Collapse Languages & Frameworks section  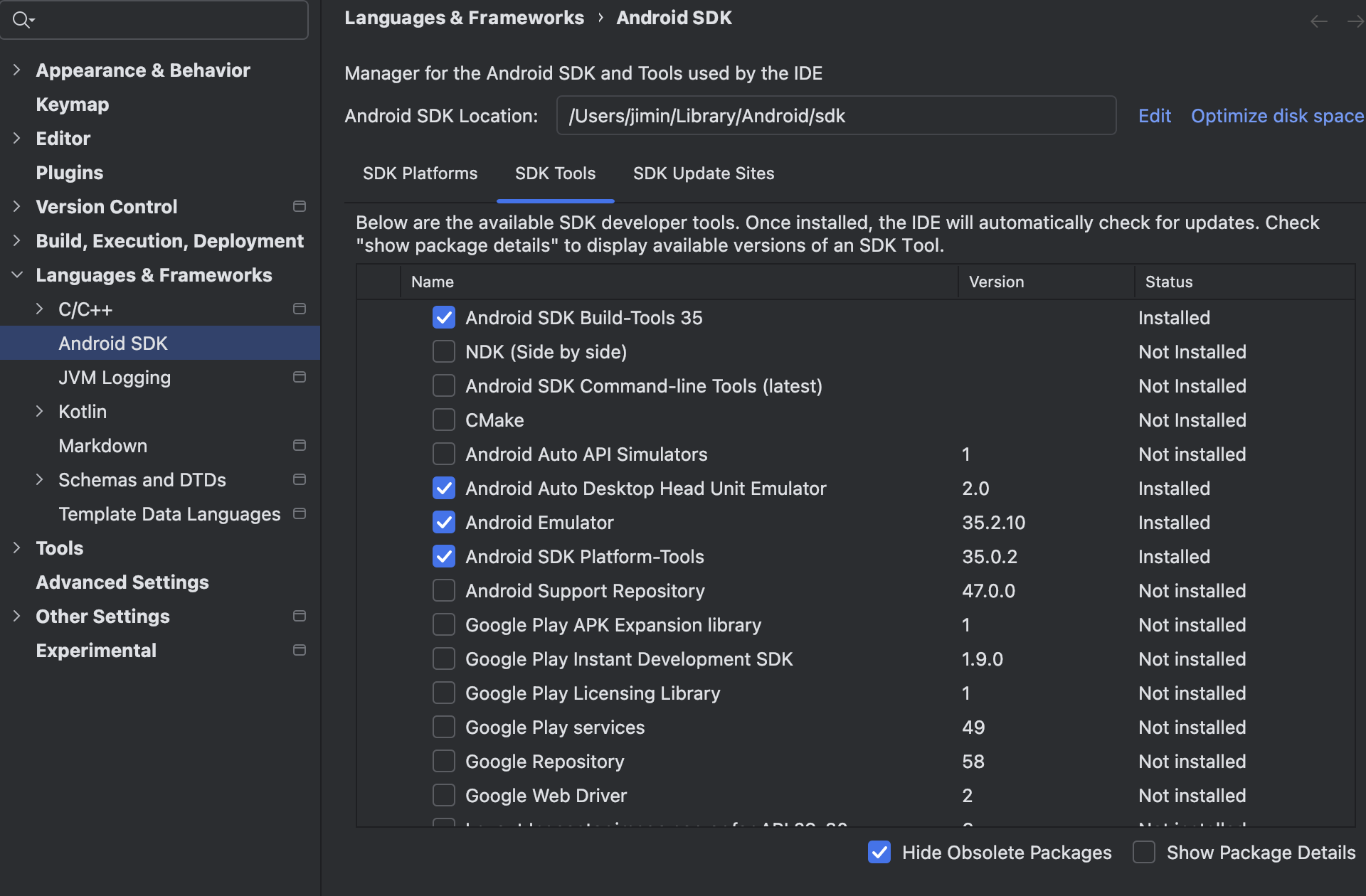click(17, 274)
